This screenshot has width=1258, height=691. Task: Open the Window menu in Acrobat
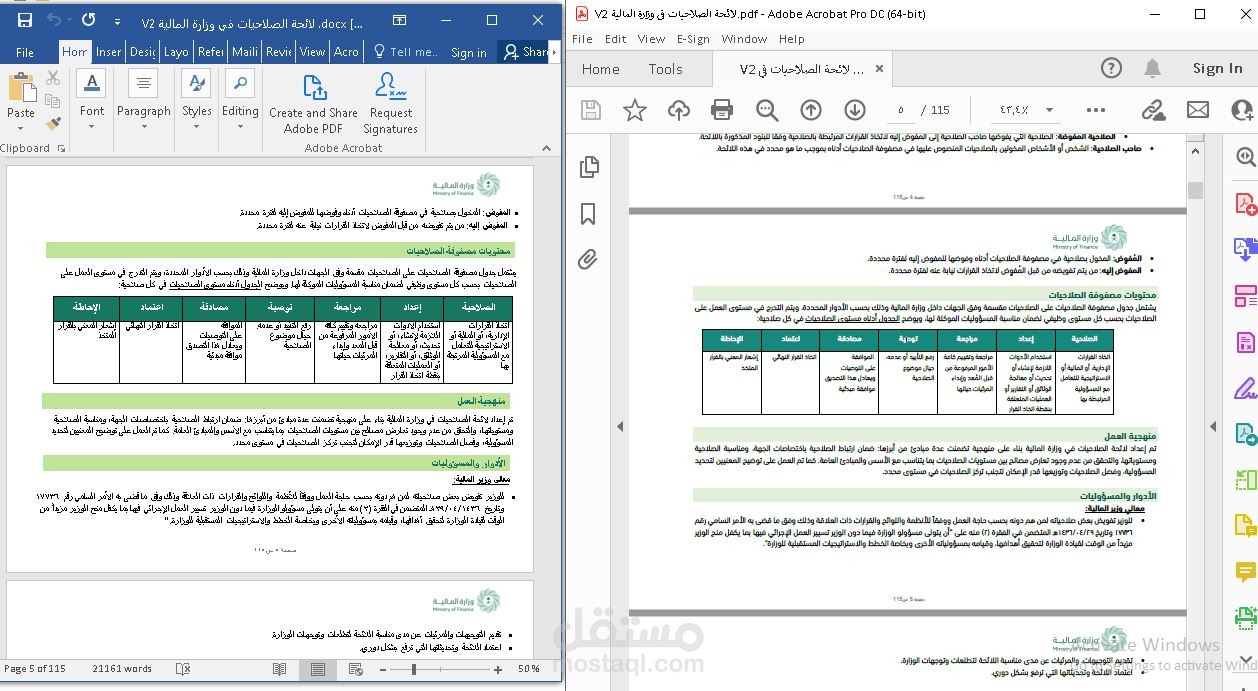pyautogui.click(x=744, y=39)
